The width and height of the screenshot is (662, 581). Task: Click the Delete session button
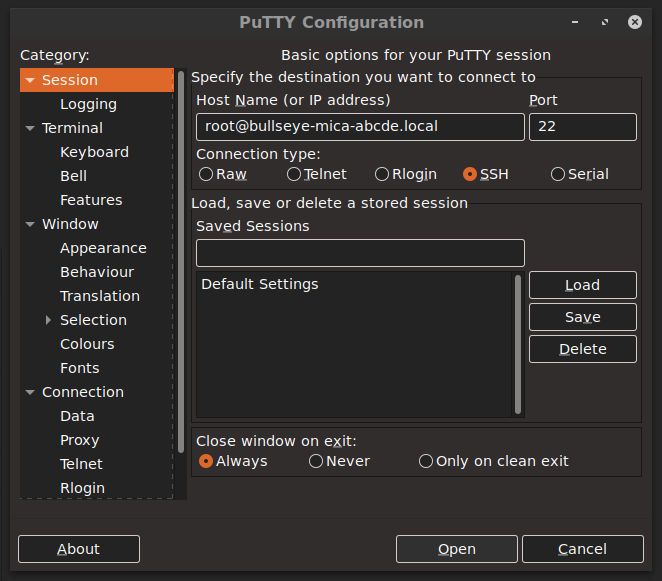click(583, 349)
